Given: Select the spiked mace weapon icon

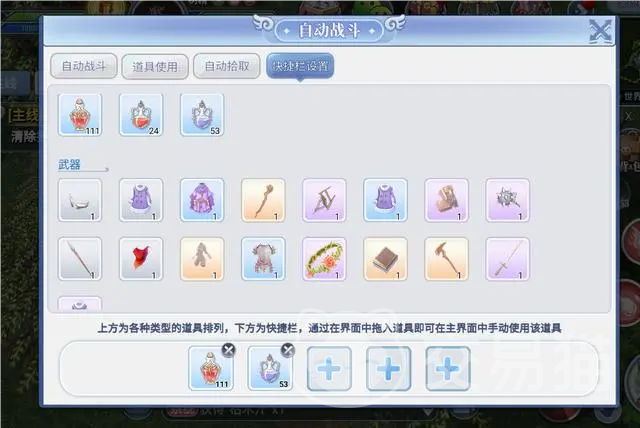Looking at the screenshot, I should (x=508, y=200).
